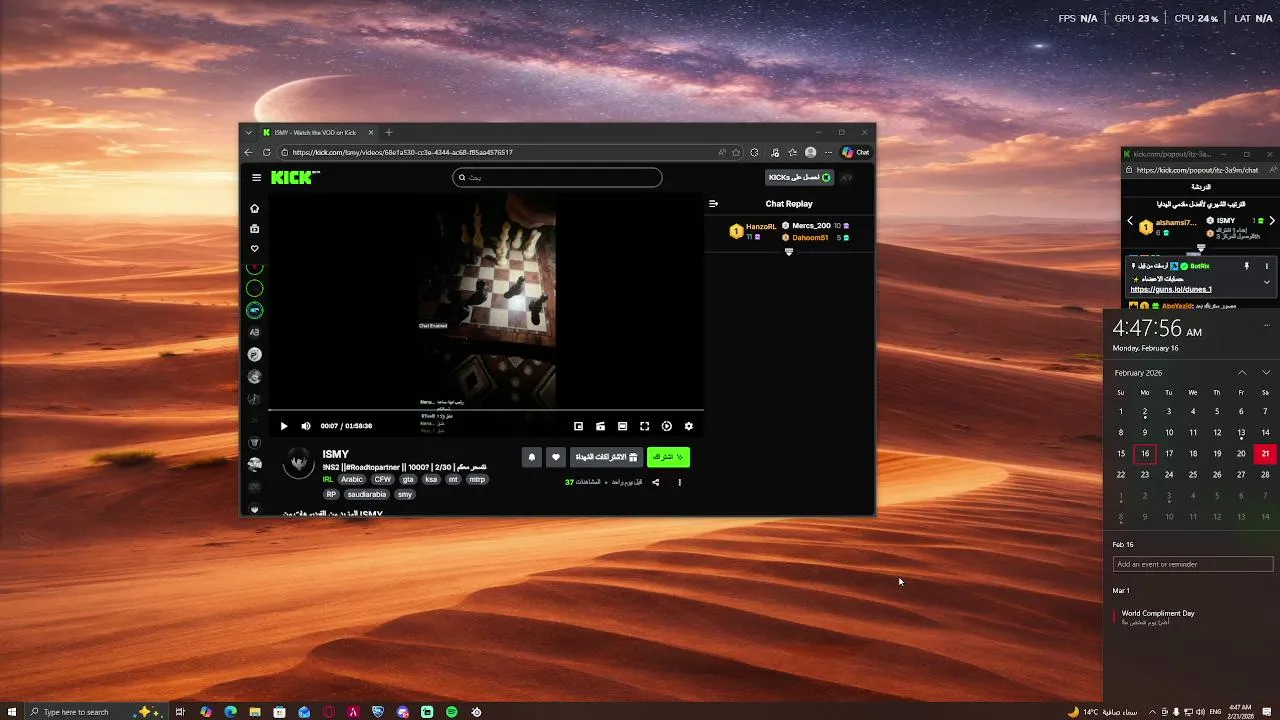Open the three-dot video options menu
Viewport: 1280px width, 720px height.
[x=680, y=482]
